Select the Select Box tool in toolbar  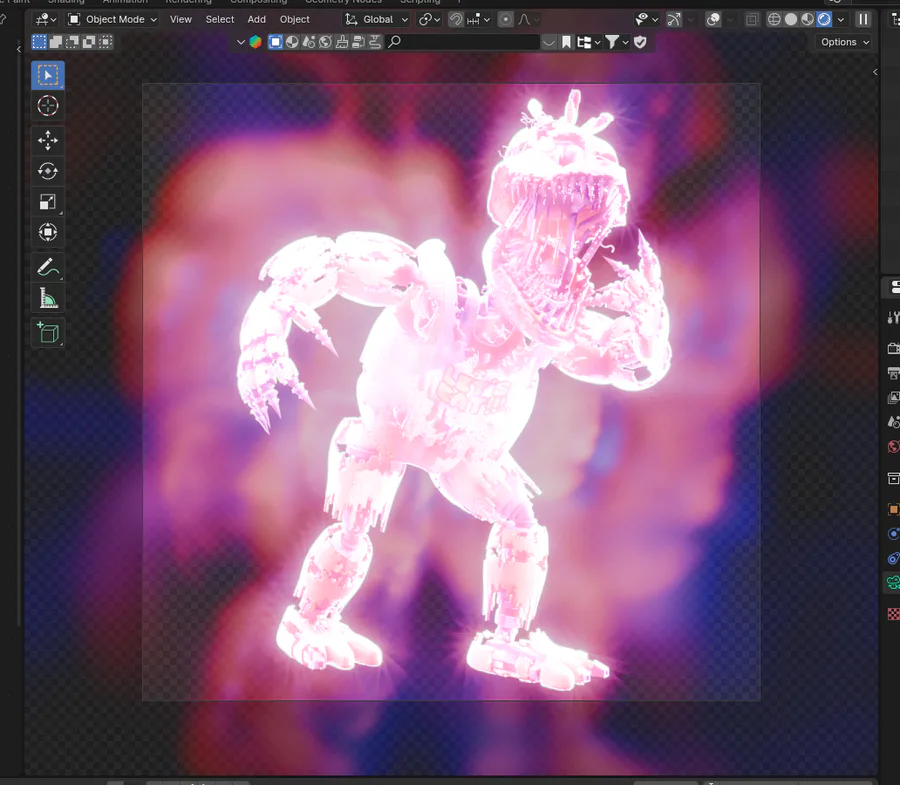[x=48, y=75]
